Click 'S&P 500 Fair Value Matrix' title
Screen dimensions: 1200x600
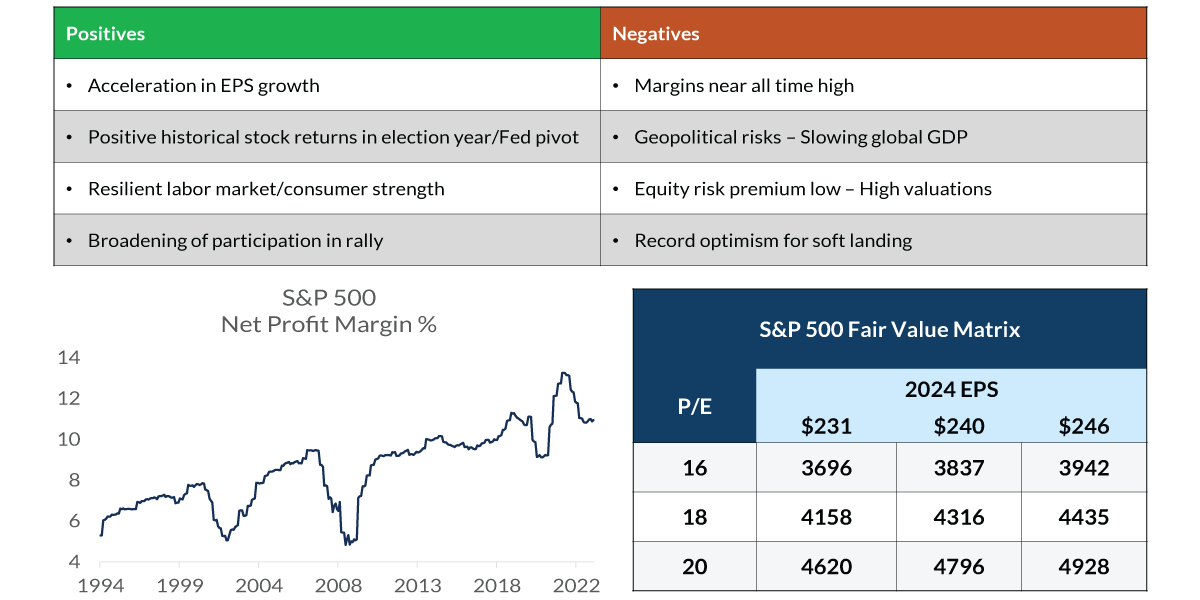(x=890, y=329)
